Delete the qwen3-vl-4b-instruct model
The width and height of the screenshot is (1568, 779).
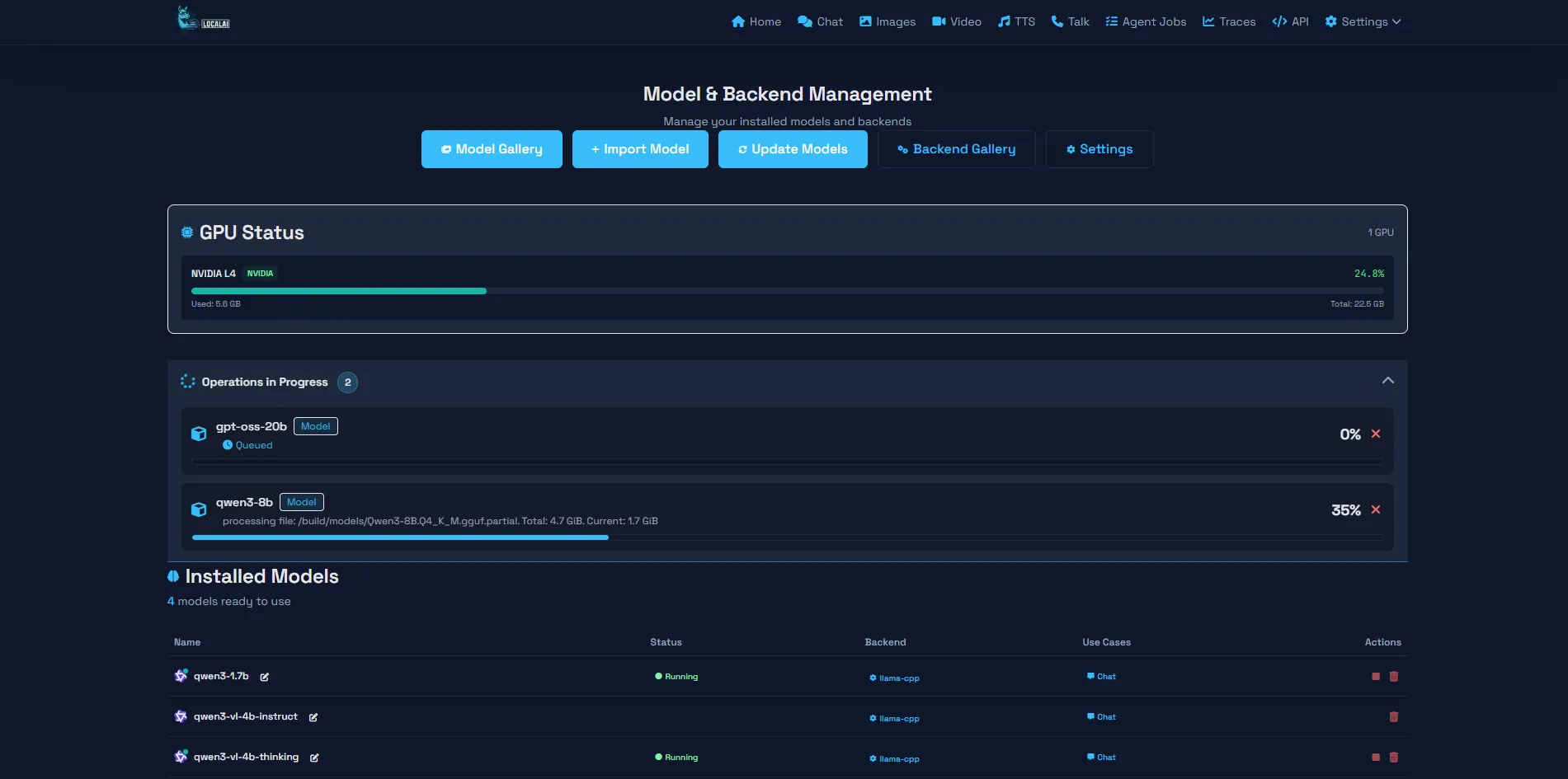pos(1393,717)
